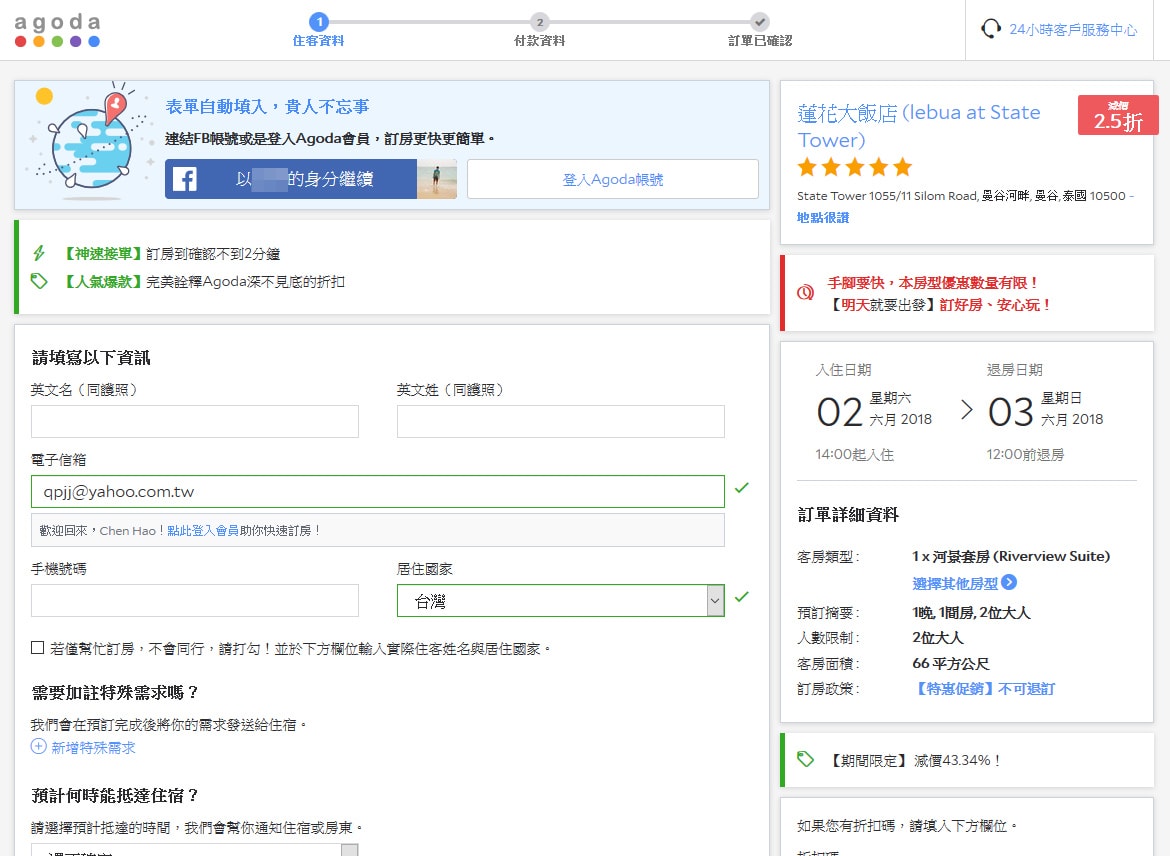This screenshot has width=1170, height=856.
Task: Click the 【特惠促銷】不可退訂 policy link
Action: tap(983, 689)
